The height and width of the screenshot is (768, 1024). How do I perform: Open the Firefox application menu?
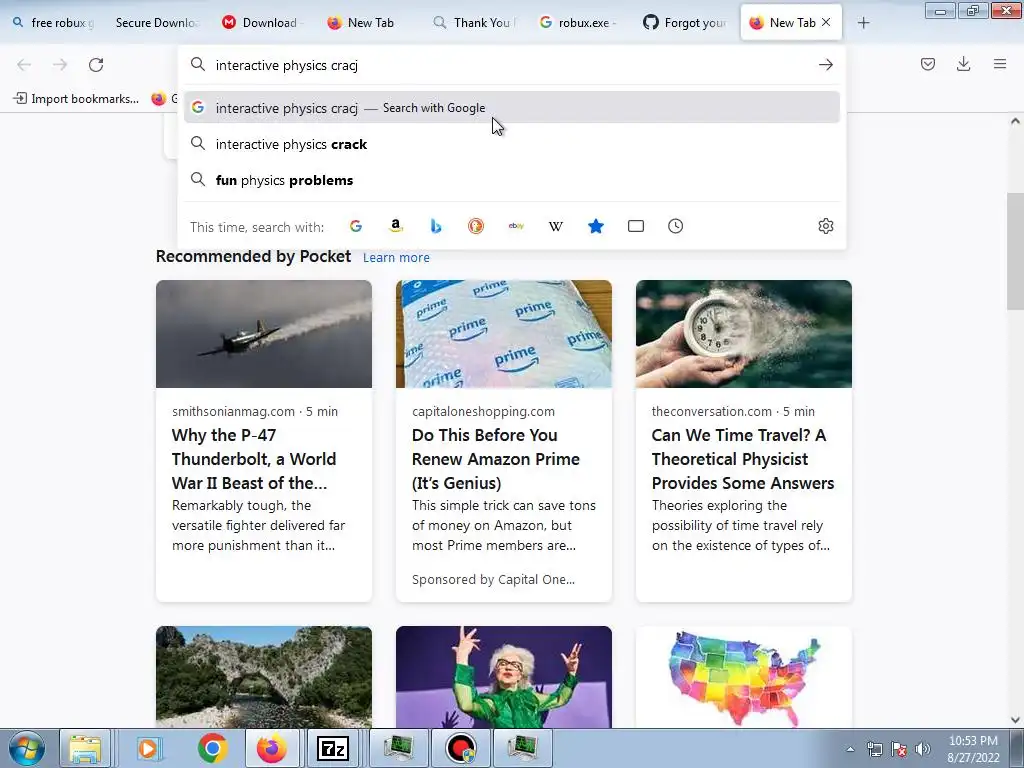[x=1000, y=64]
